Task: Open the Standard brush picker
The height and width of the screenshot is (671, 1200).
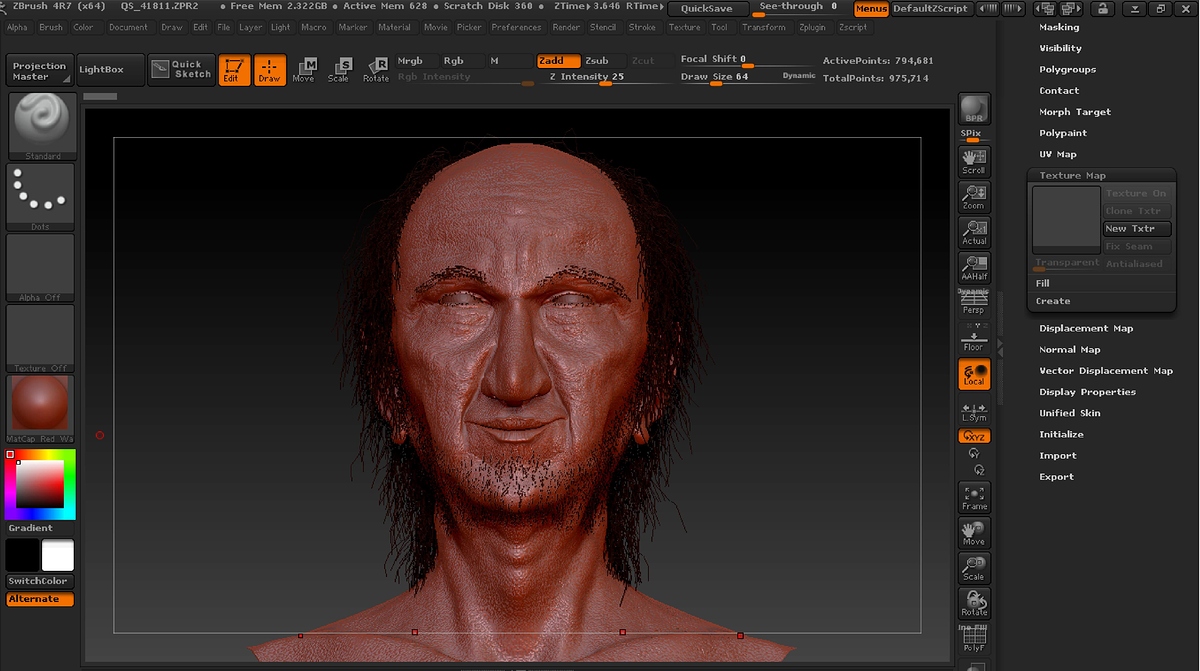Action: [x=42, y=126]
